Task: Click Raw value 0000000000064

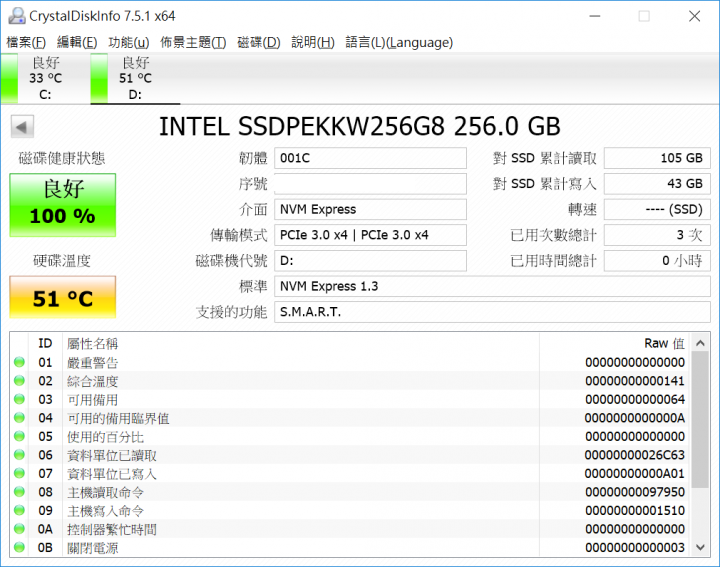Action: [x=635, y=399]
